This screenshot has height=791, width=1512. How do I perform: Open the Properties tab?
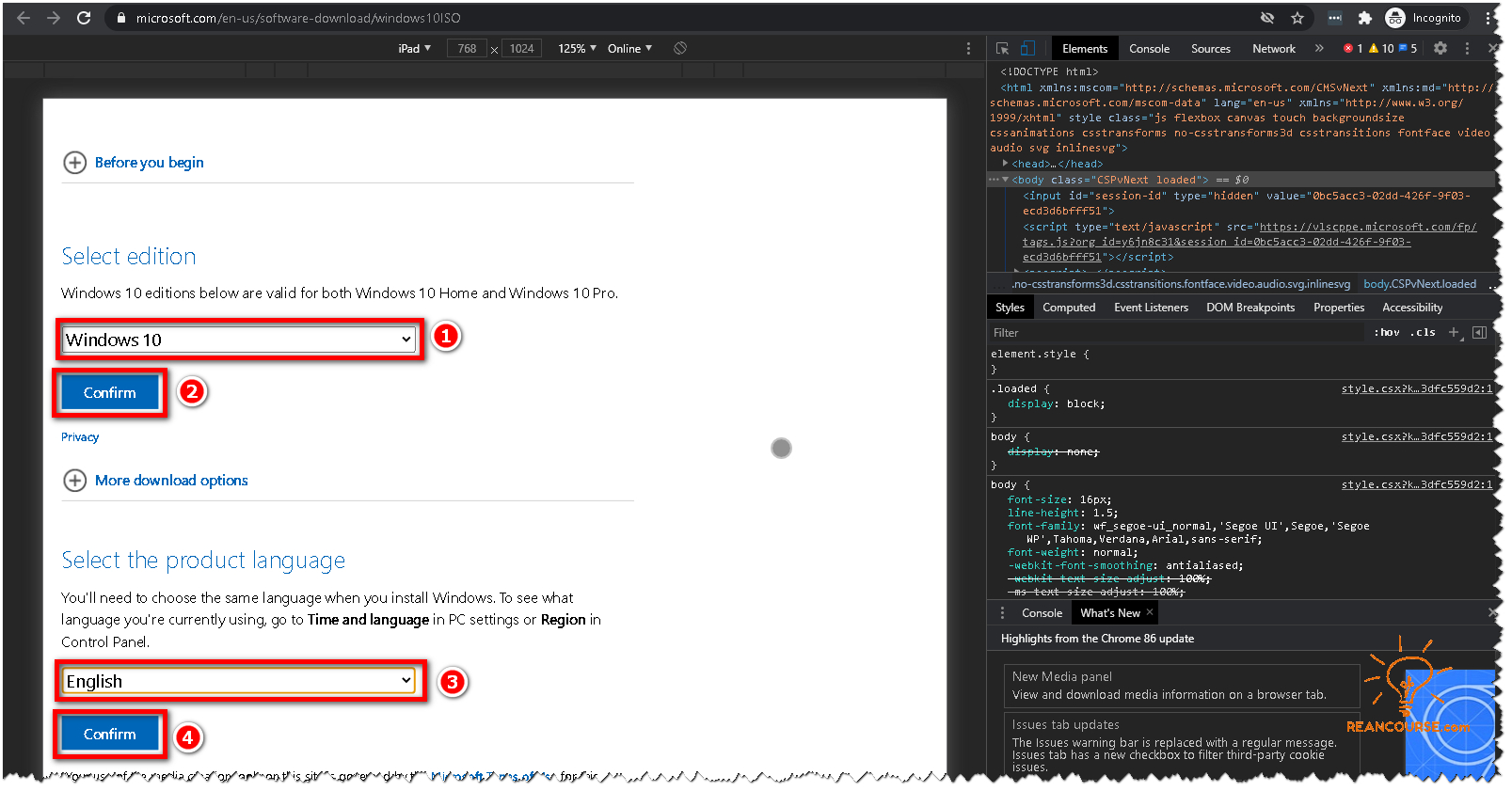[x=1339, y=308]
